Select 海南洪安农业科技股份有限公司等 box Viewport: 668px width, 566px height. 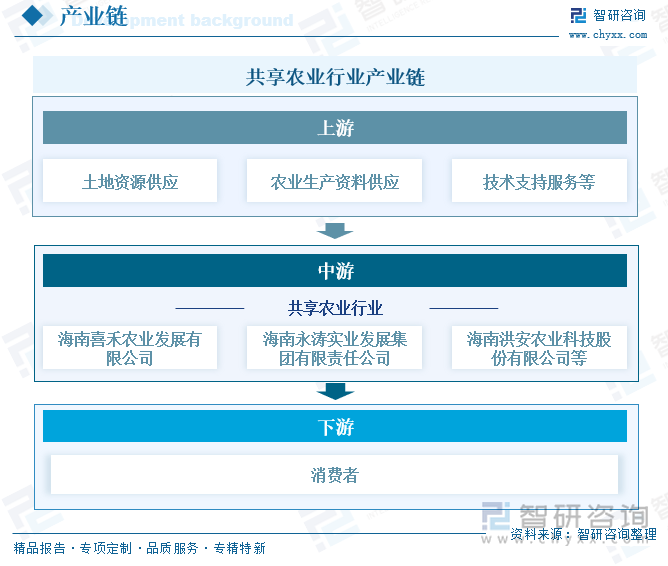539,348
